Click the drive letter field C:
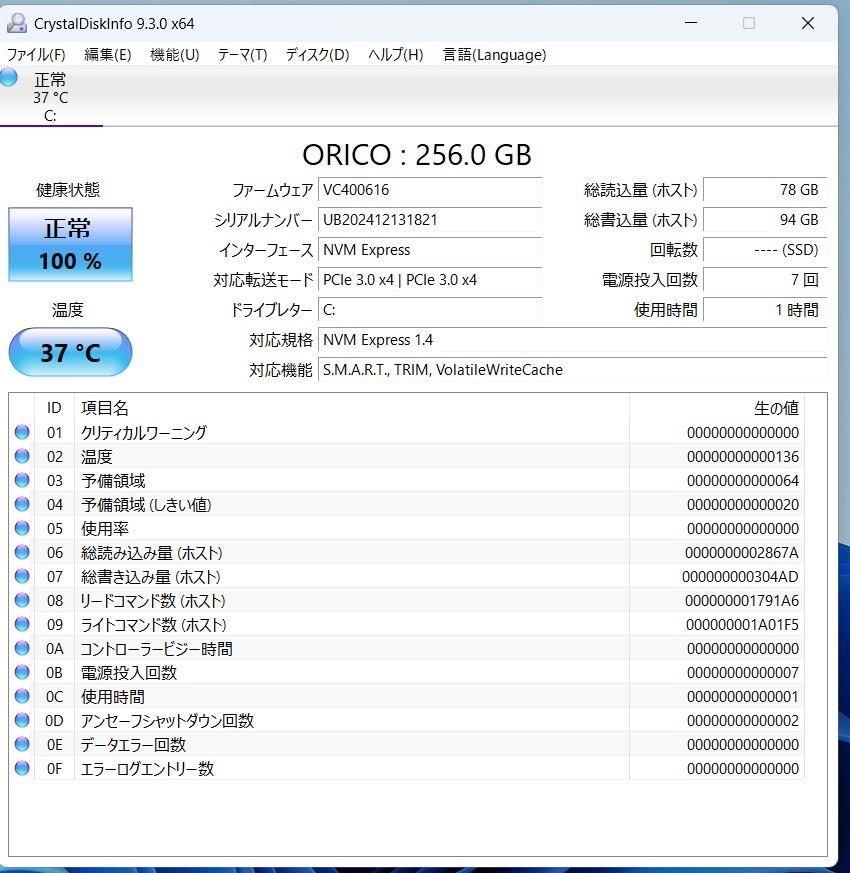This screenshot has height=873, width=850. click(430, 310)
